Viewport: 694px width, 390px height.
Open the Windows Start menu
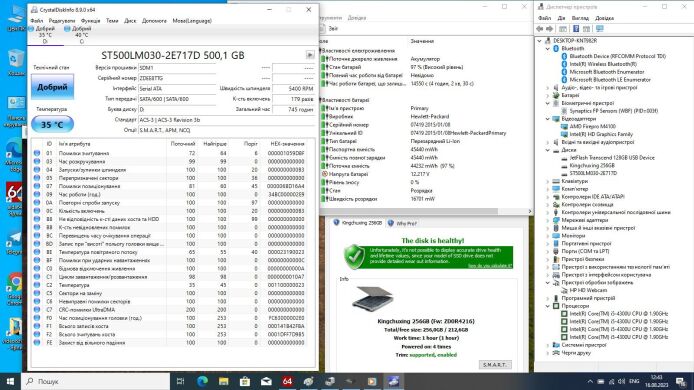point(10,381)
